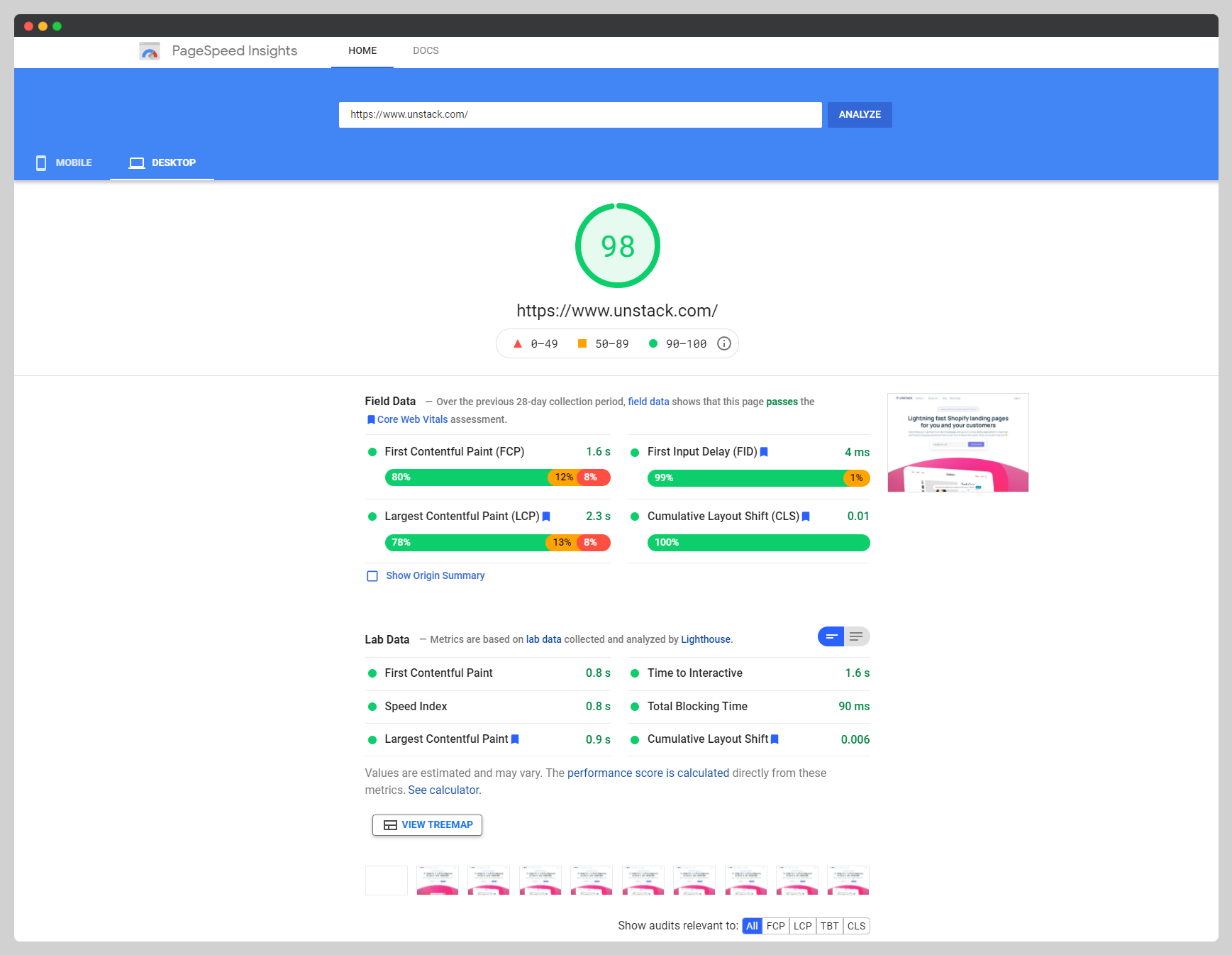
Task: Click the bookmark icon beside Largest Contentful Paint
Action: 546,517
